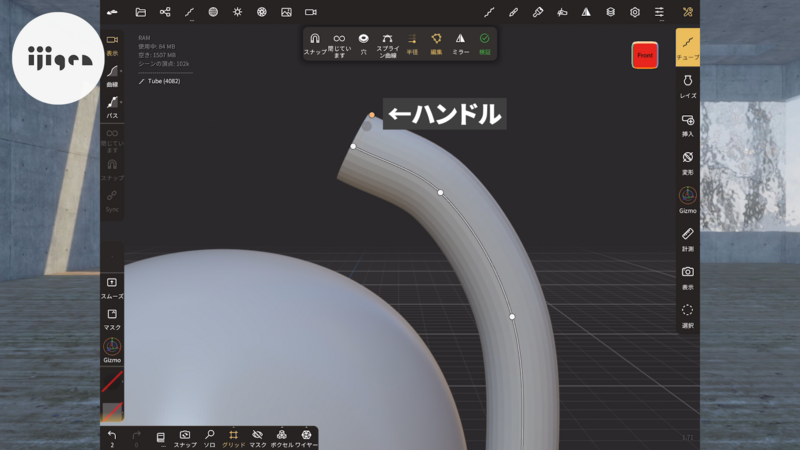Click Sync on left panel
The image size is (800, 450).
tap(112, 201)
